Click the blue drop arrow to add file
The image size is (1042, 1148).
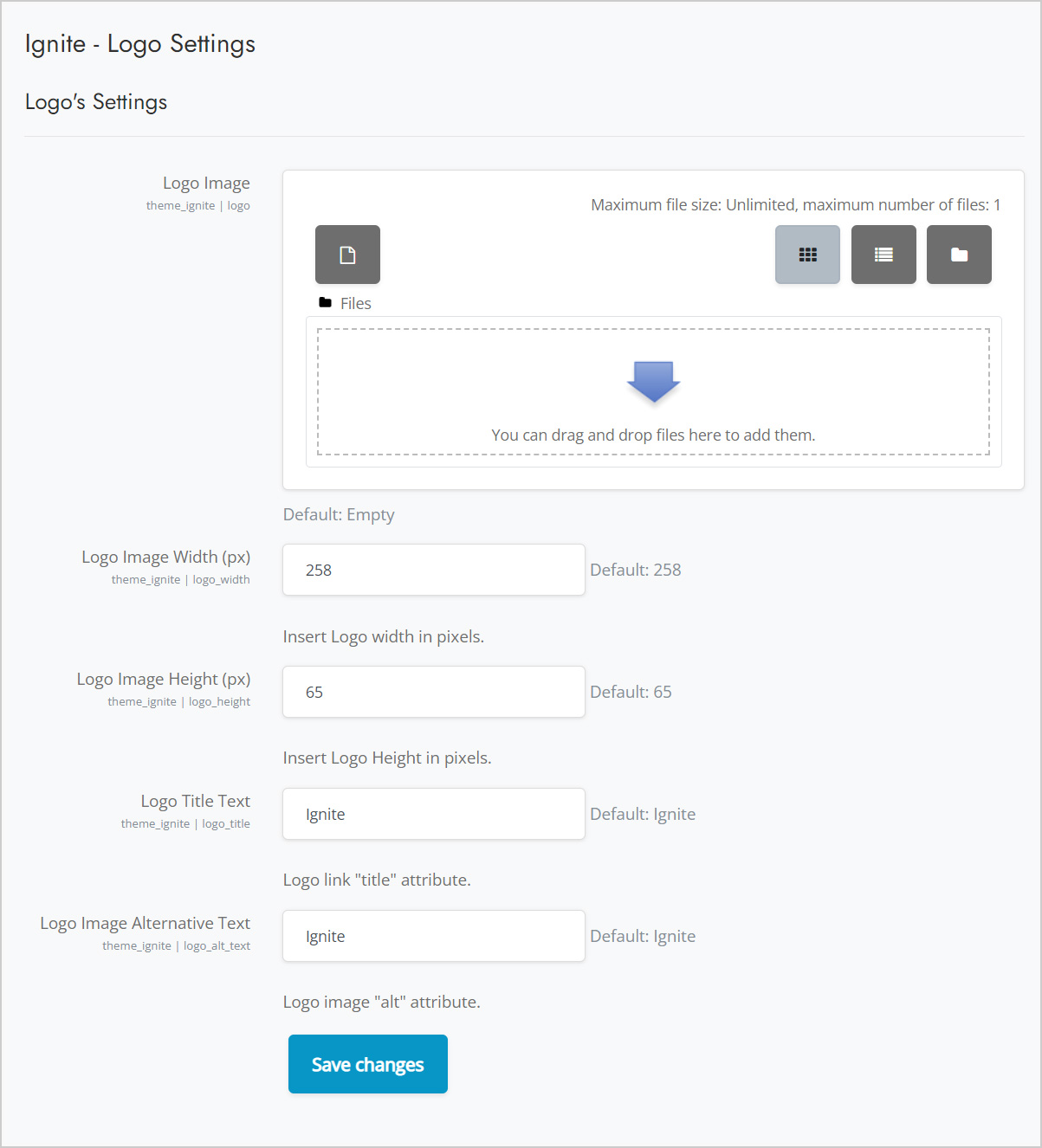click(653, 382)
